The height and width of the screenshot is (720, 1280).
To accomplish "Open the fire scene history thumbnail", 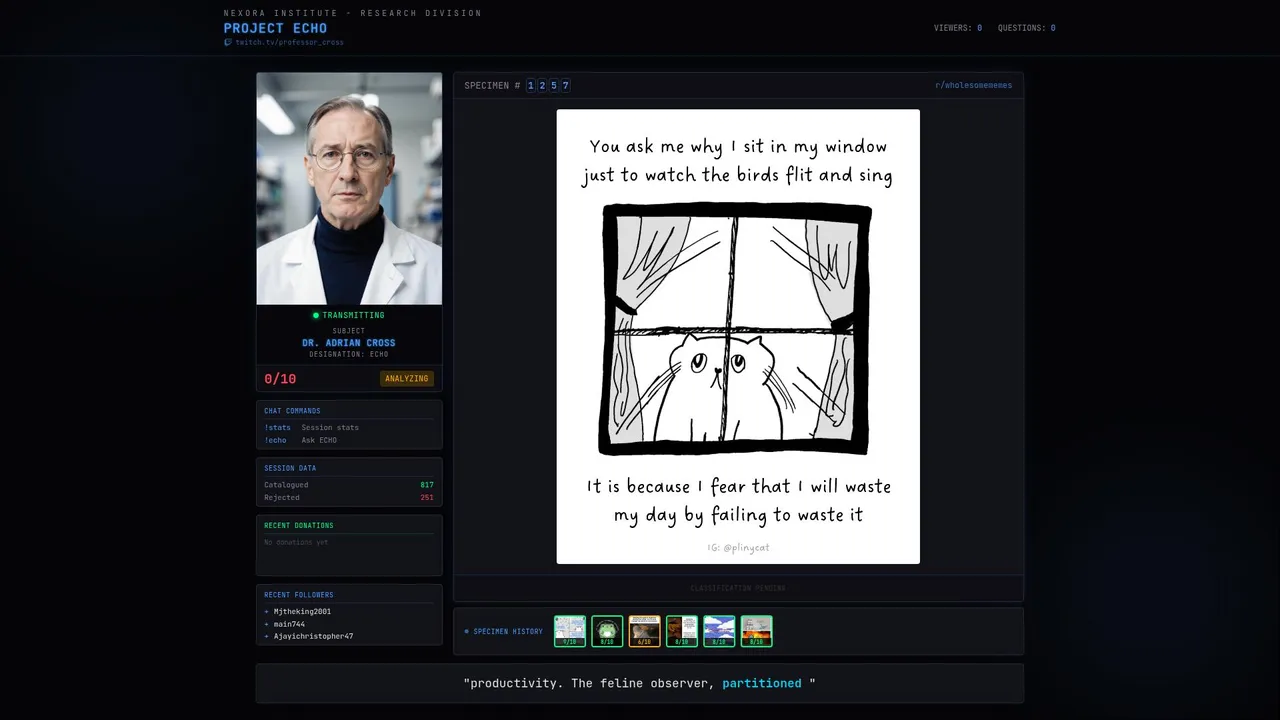I will pos(756,631).
